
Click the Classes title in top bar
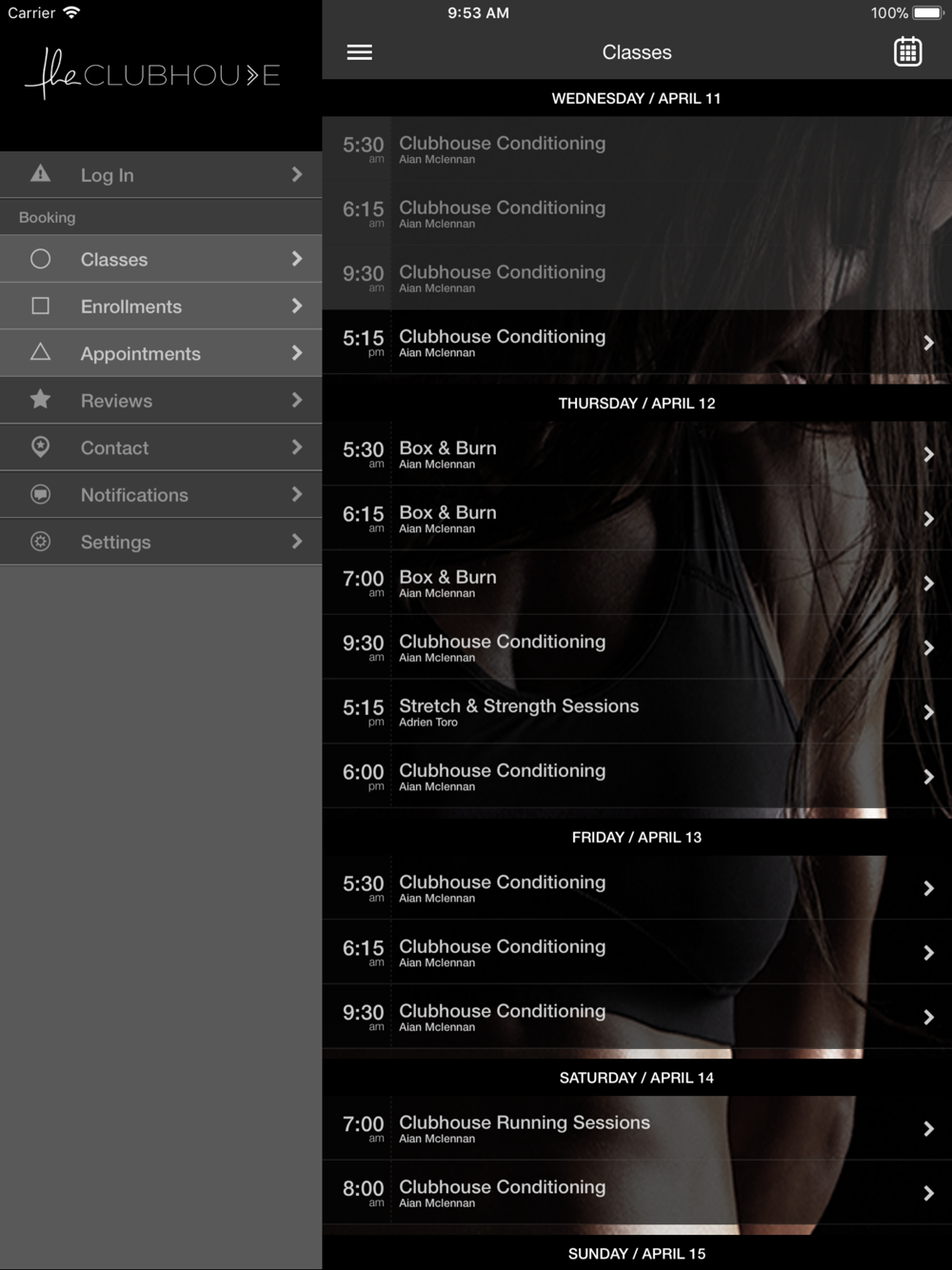[x=637, y=52]
